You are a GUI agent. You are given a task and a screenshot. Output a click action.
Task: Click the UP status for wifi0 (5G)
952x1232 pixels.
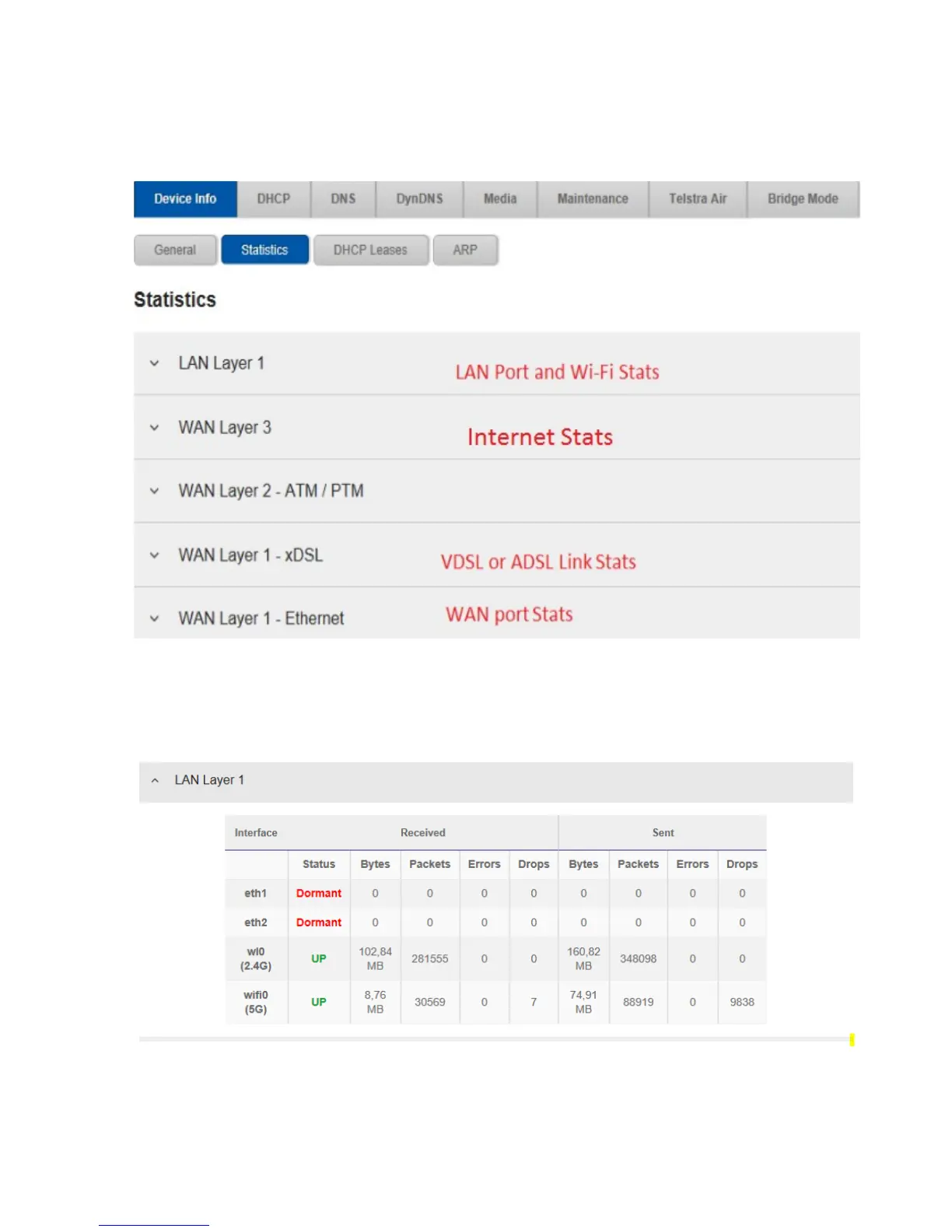(x=319, y=1003)
